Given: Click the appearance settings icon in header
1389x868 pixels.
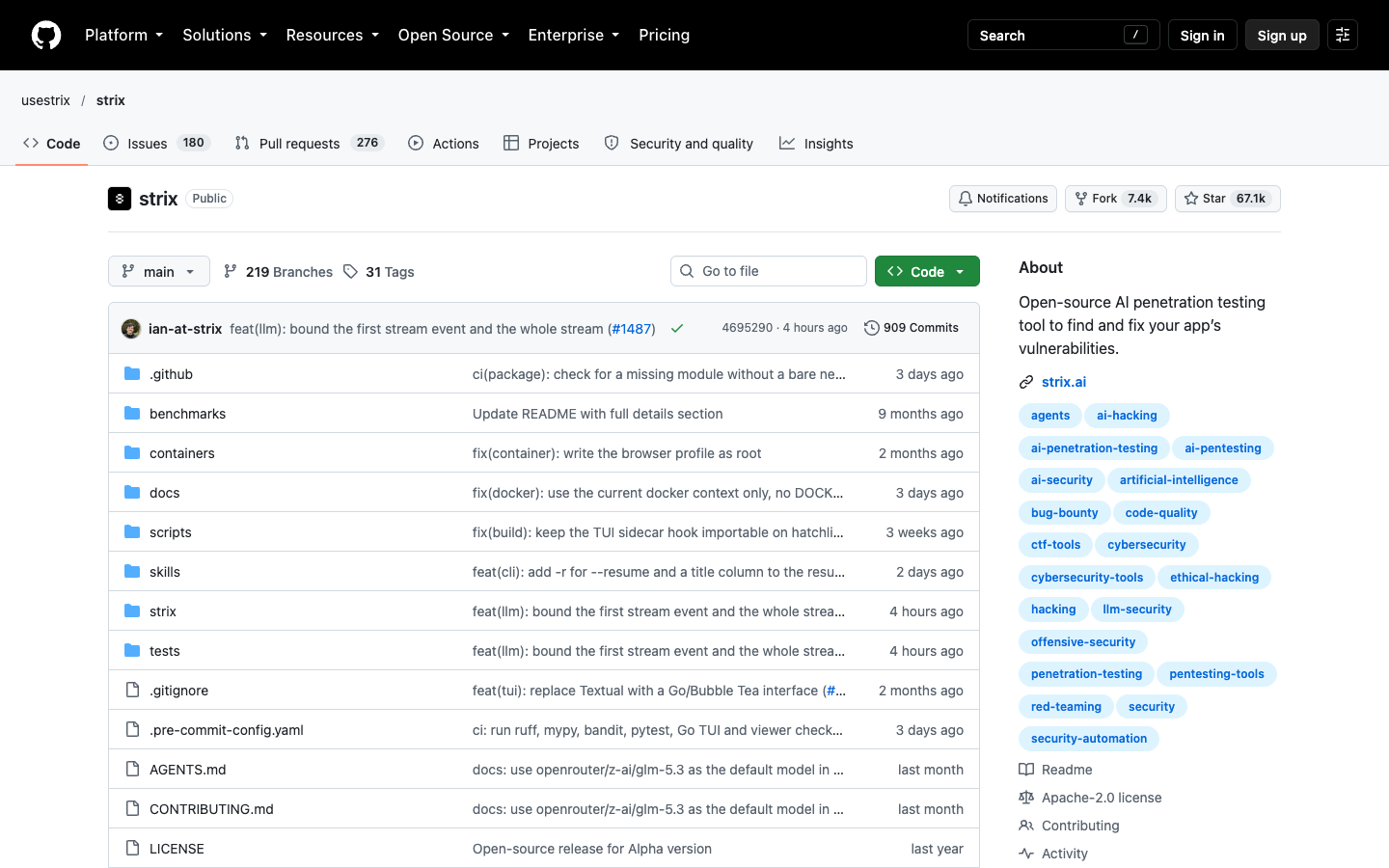Looking at the screenshot, I should click(x=1343, y=35).
